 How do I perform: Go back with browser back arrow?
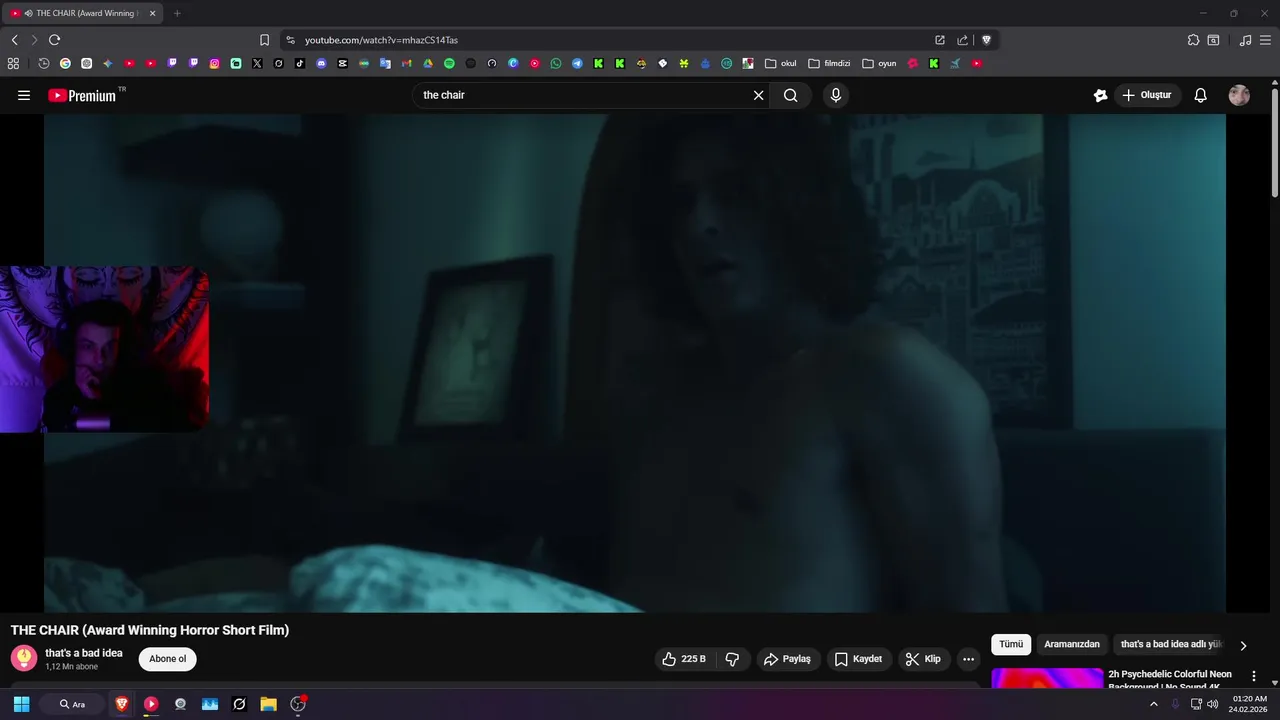14,40
